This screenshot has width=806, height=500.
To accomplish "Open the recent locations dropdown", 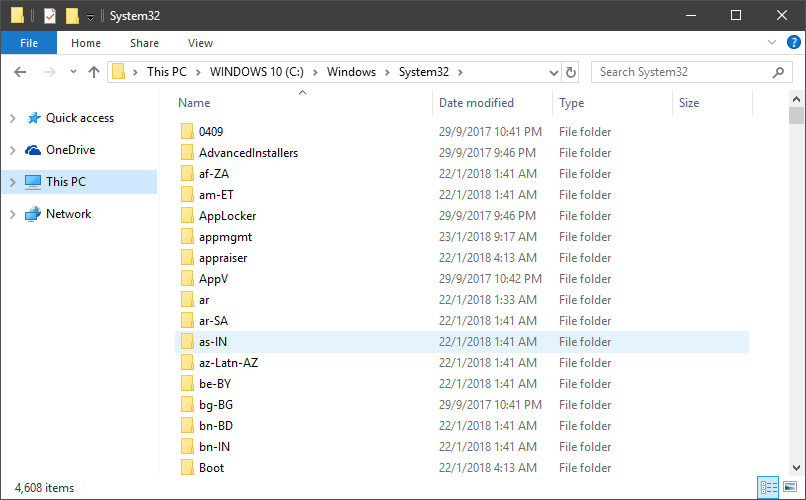I will 74,72.
